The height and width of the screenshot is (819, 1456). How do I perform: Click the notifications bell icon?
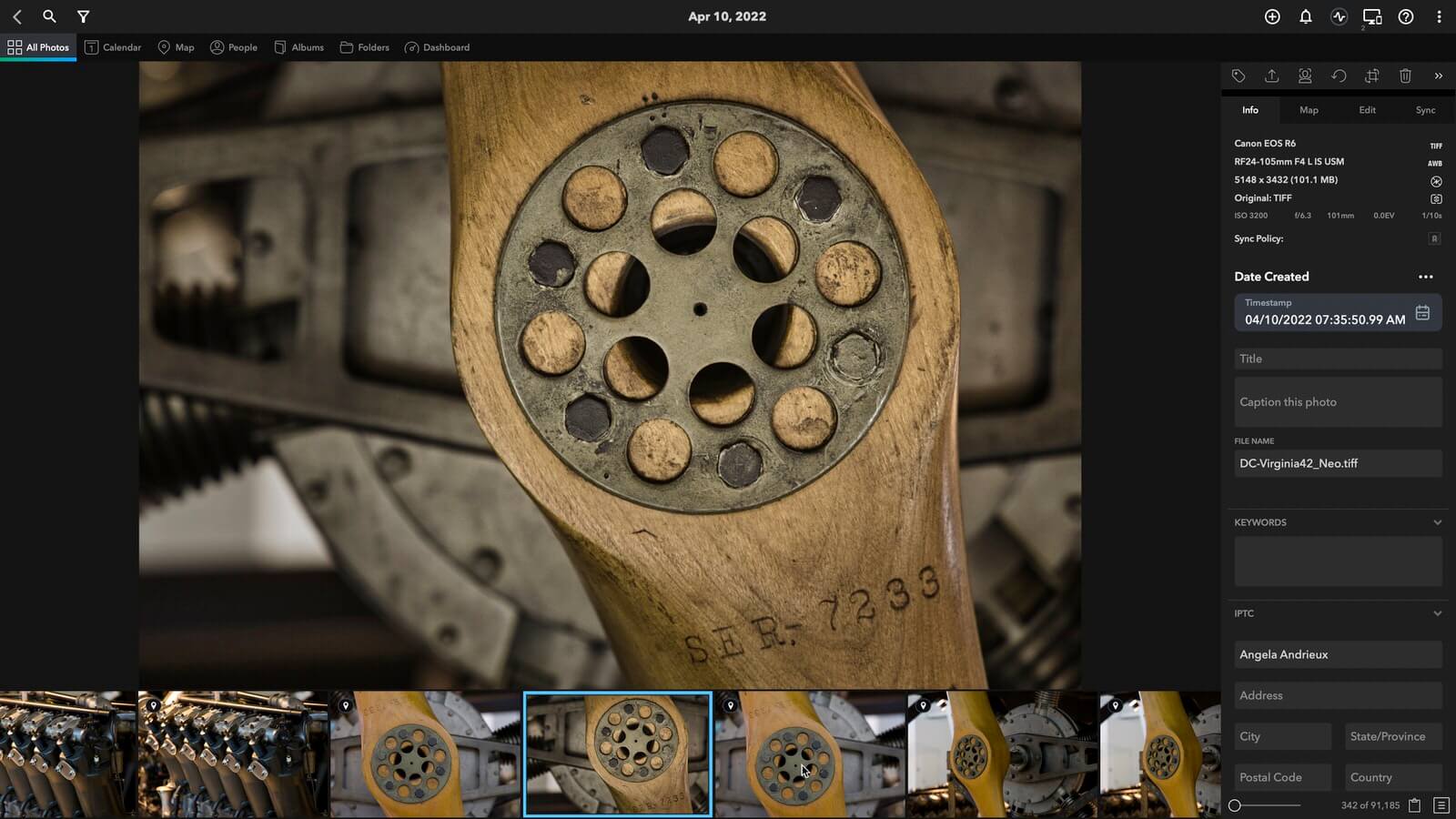pos(1305,16)
